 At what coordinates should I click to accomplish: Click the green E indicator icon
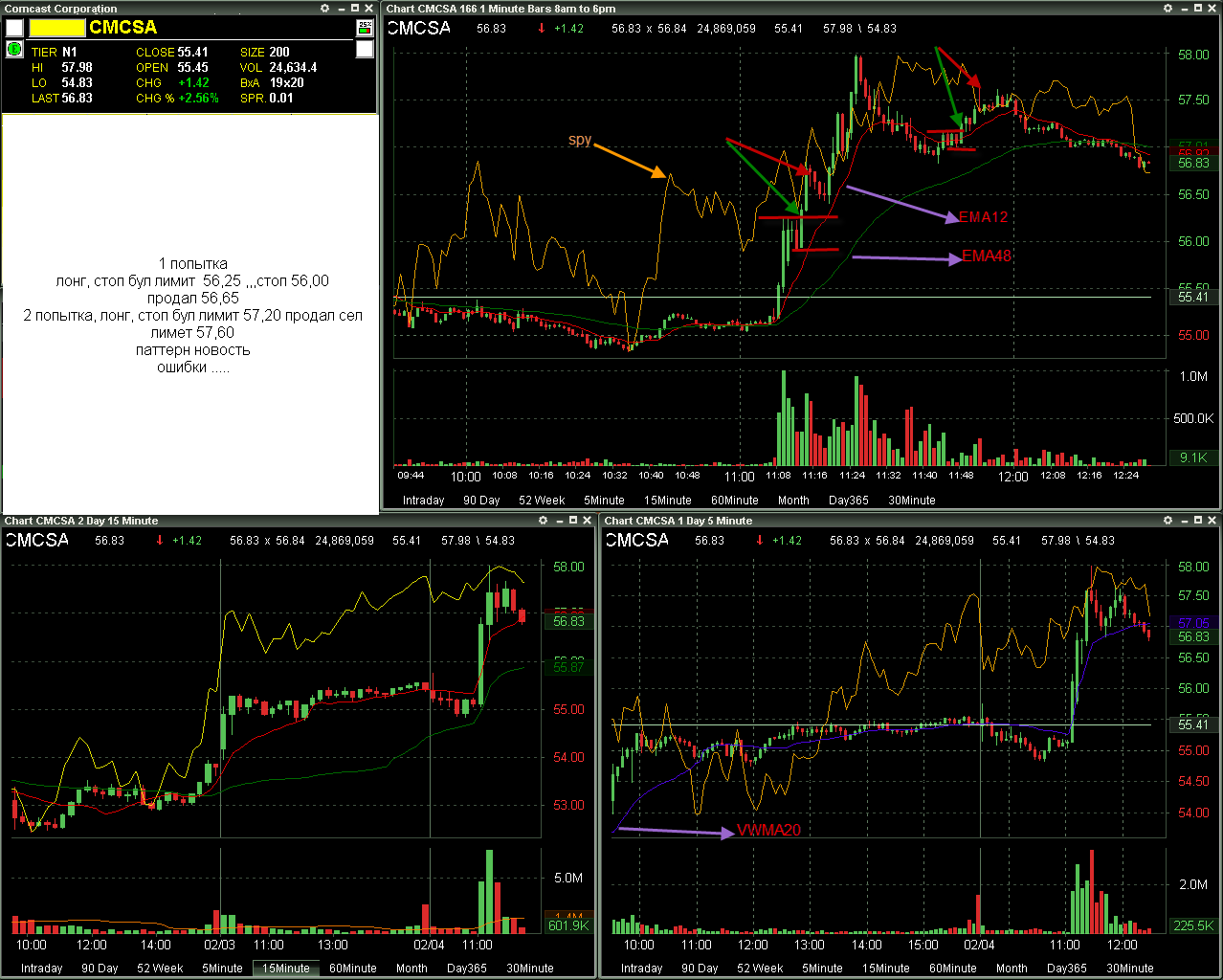(14, 49)
